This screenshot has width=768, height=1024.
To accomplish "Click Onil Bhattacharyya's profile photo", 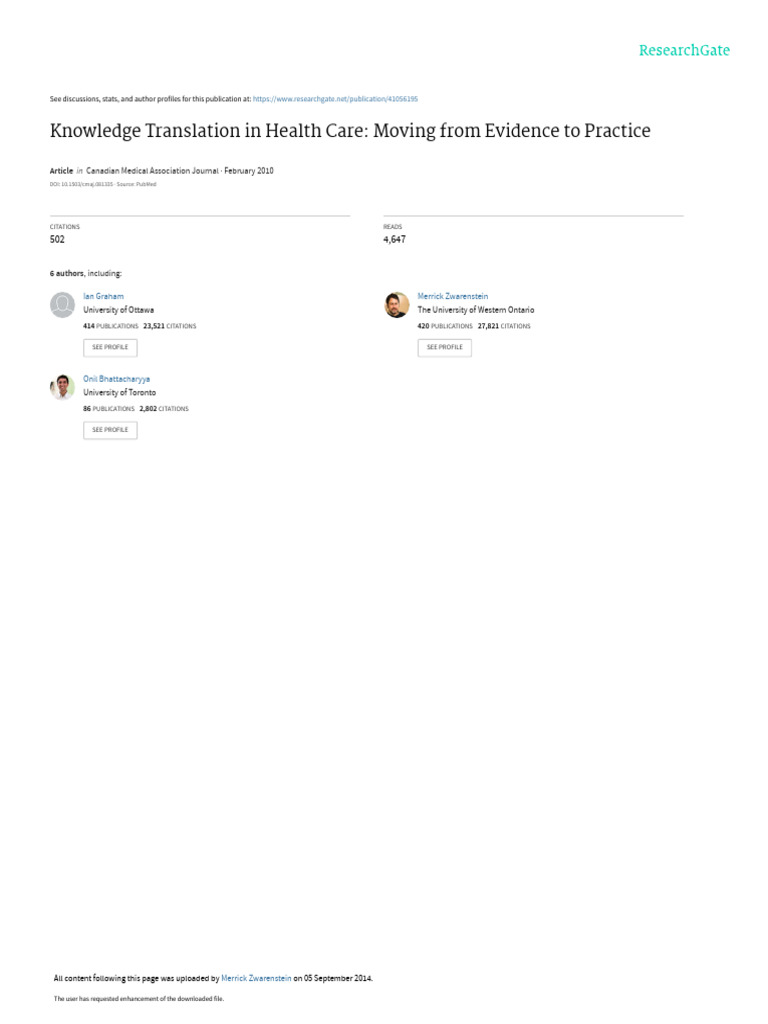I will (x=63, y=387).
